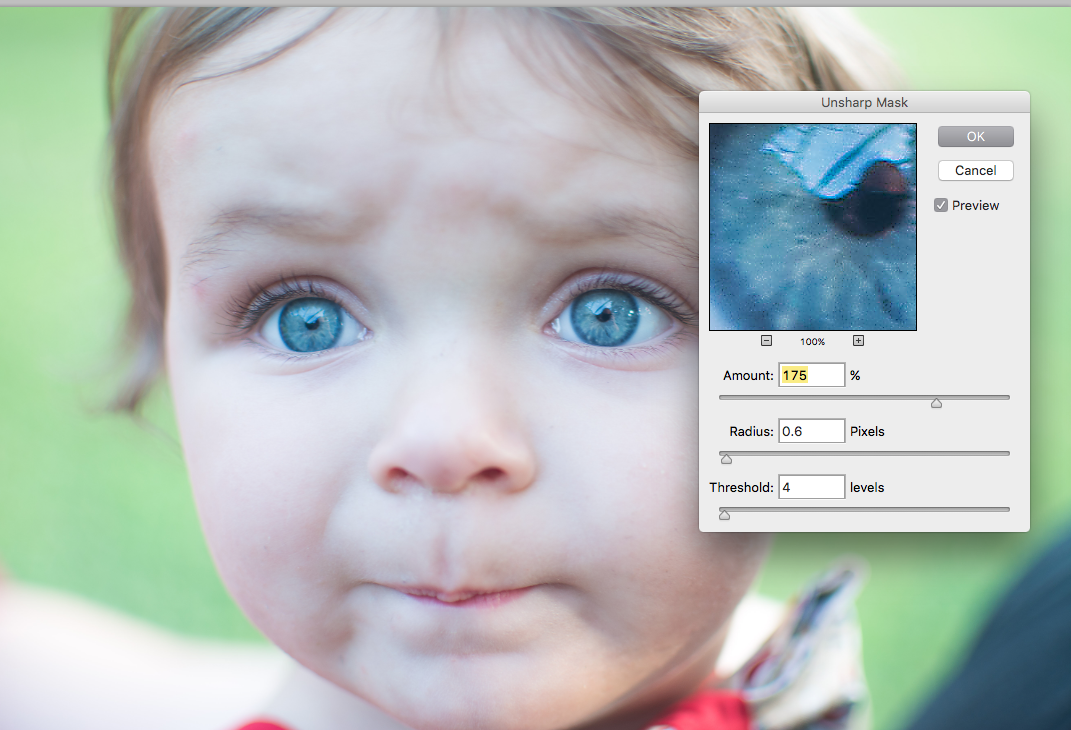Click the Amount label

[x=748, y=376]
